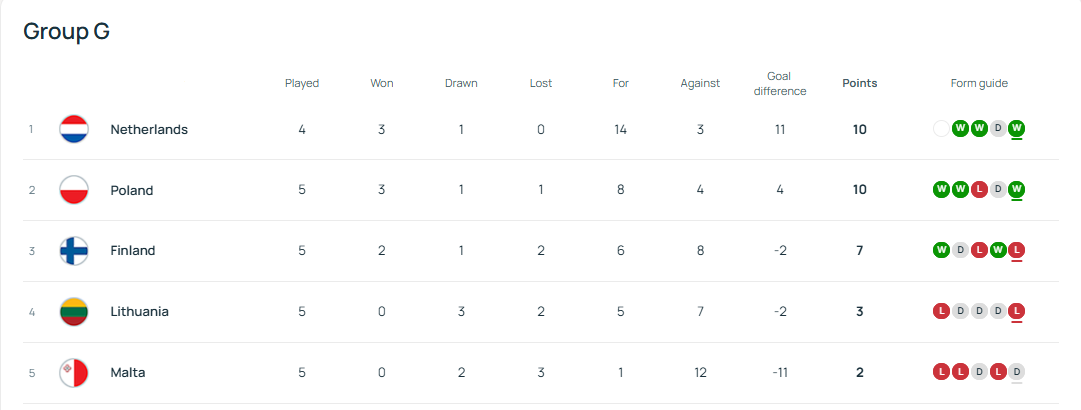Screen dimensions: 1081x410
Task: Open the Poland team link
Action: [x=132, y=190]
